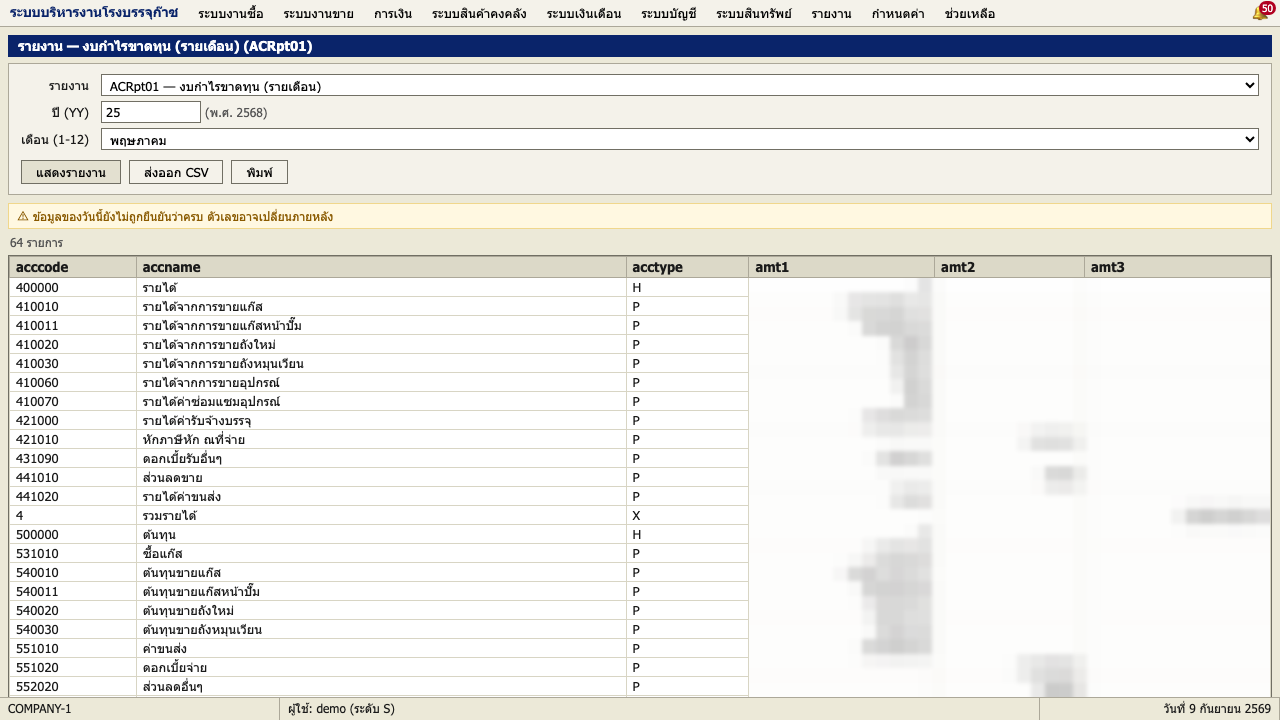The height and width of the screenshot is (720, 1280).
Task: Click the ระบบบริหารงานโรงบรรจุก๊าซ app title
Action: [94, 12]
